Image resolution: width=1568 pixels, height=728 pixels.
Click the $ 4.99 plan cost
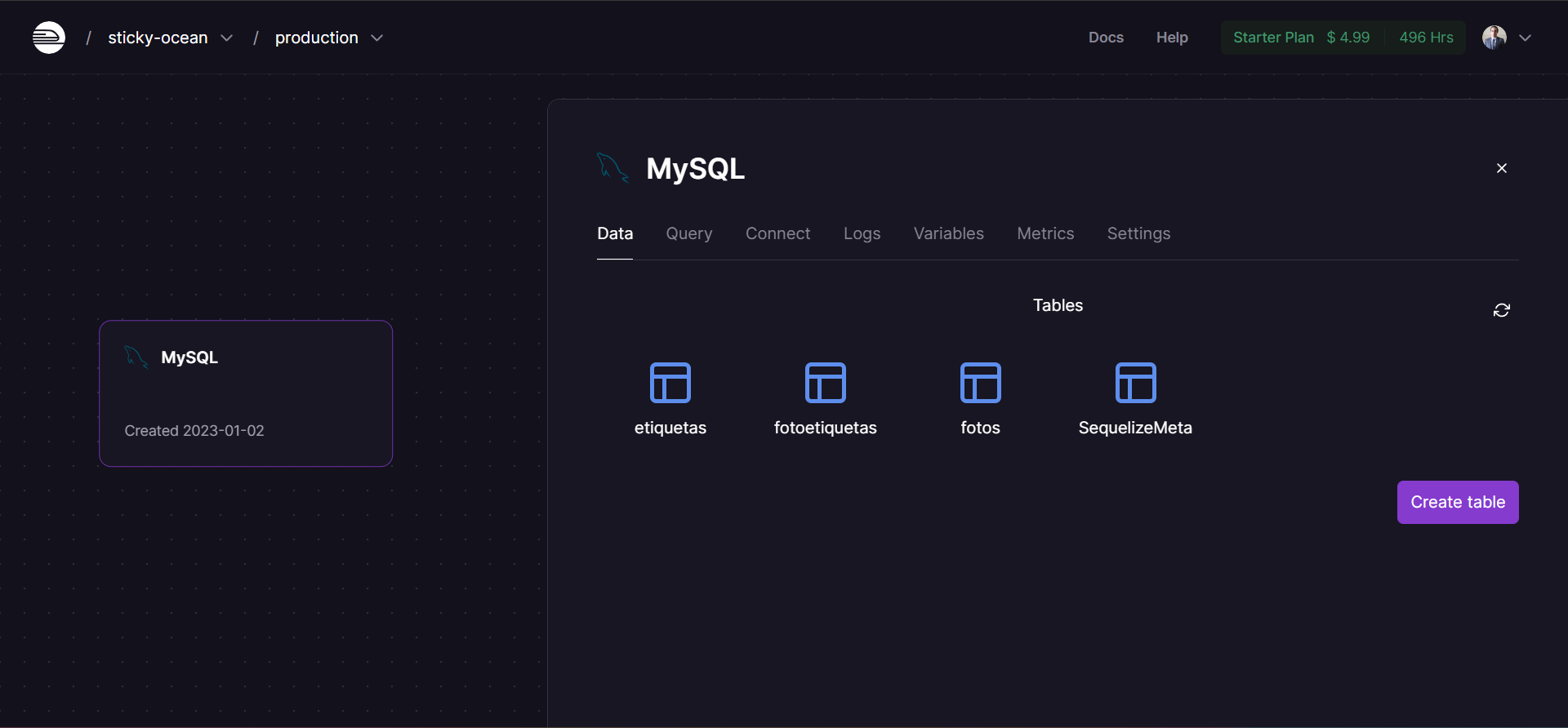[x=1348, y=38]
